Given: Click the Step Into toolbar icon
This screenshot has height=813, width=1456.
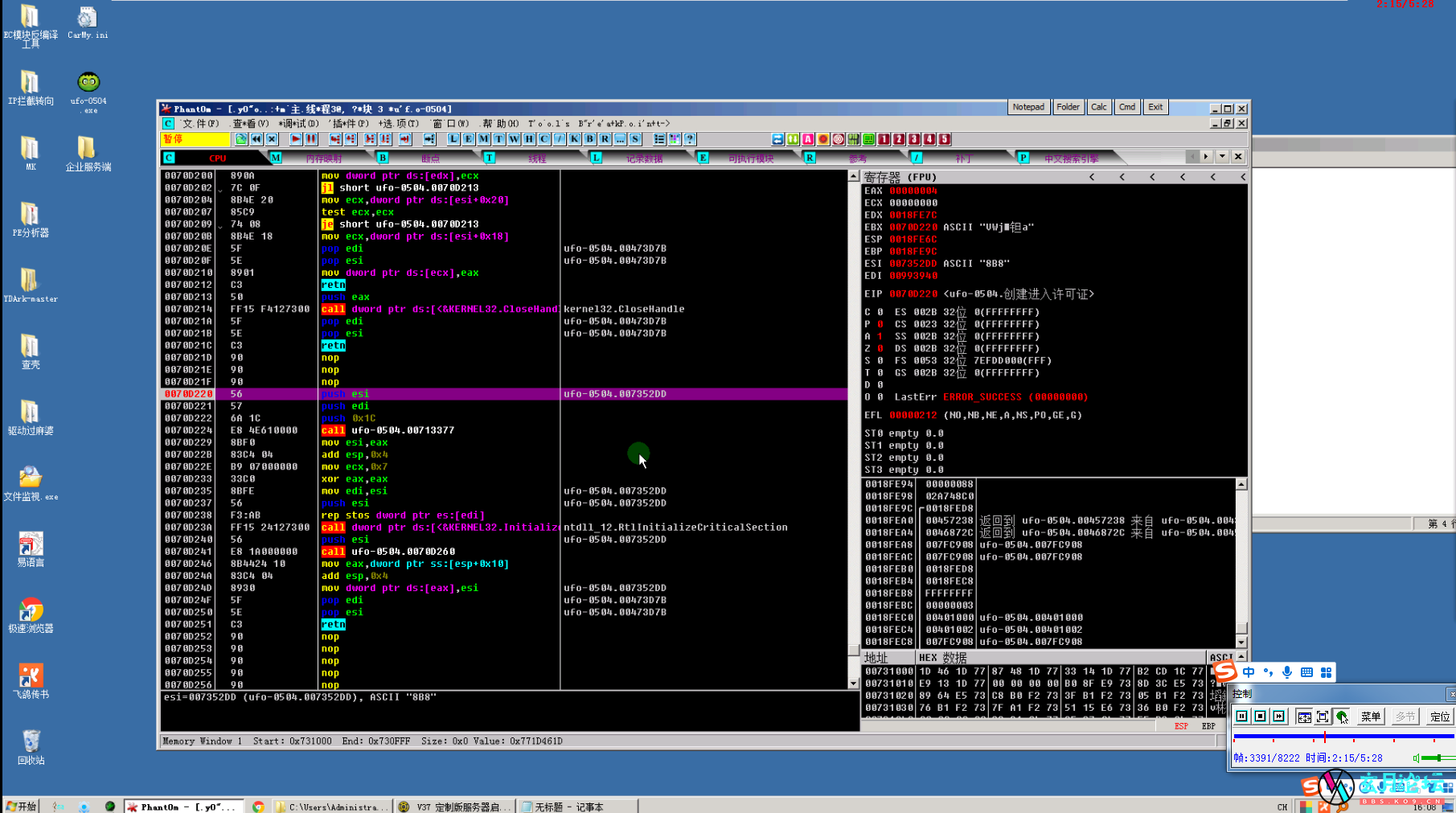Looking at the screenshot, I should click(x=334, y=139).
